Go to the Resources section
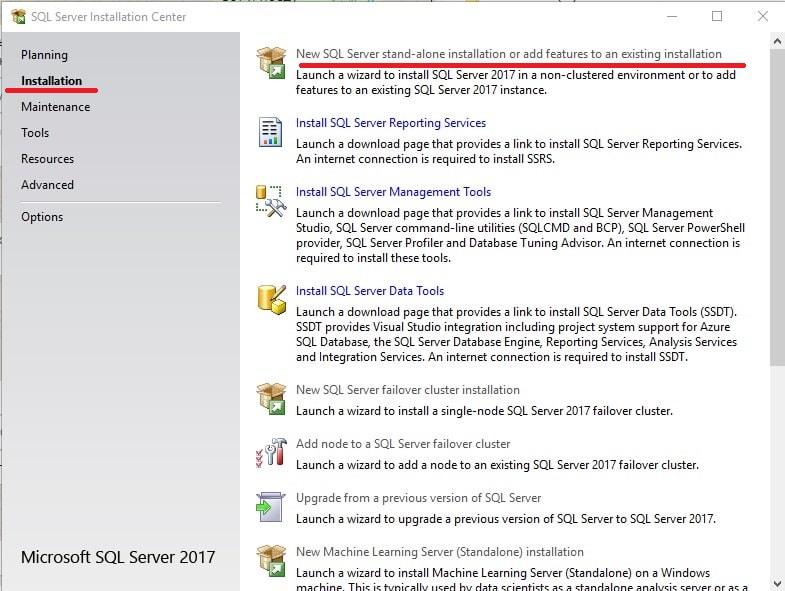Screen dimensions: 785x591 (x=47, y=159)
